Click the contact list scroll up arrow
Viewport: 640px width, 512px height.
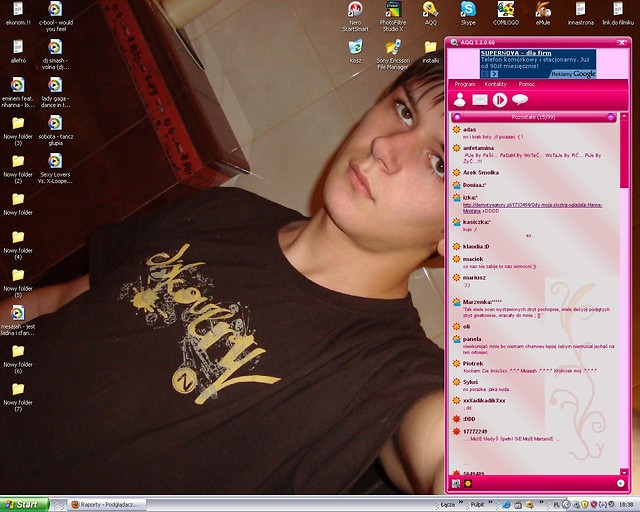624,116
